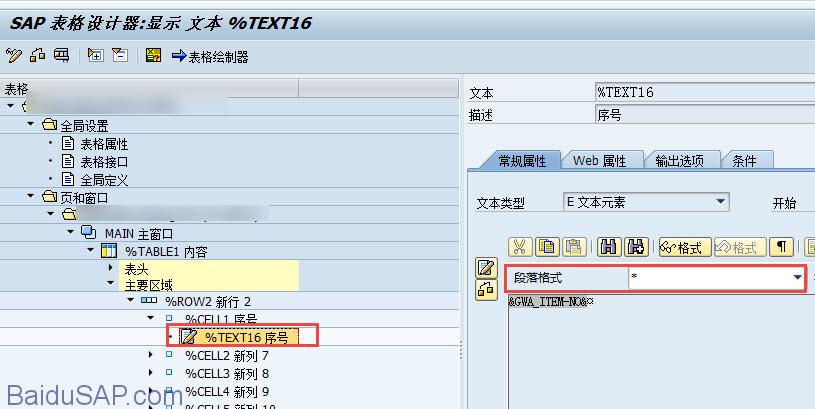Expand the %CELL3 新列 8 node
This screenshot has width=815, height=409.
click(x=151, y=373)
